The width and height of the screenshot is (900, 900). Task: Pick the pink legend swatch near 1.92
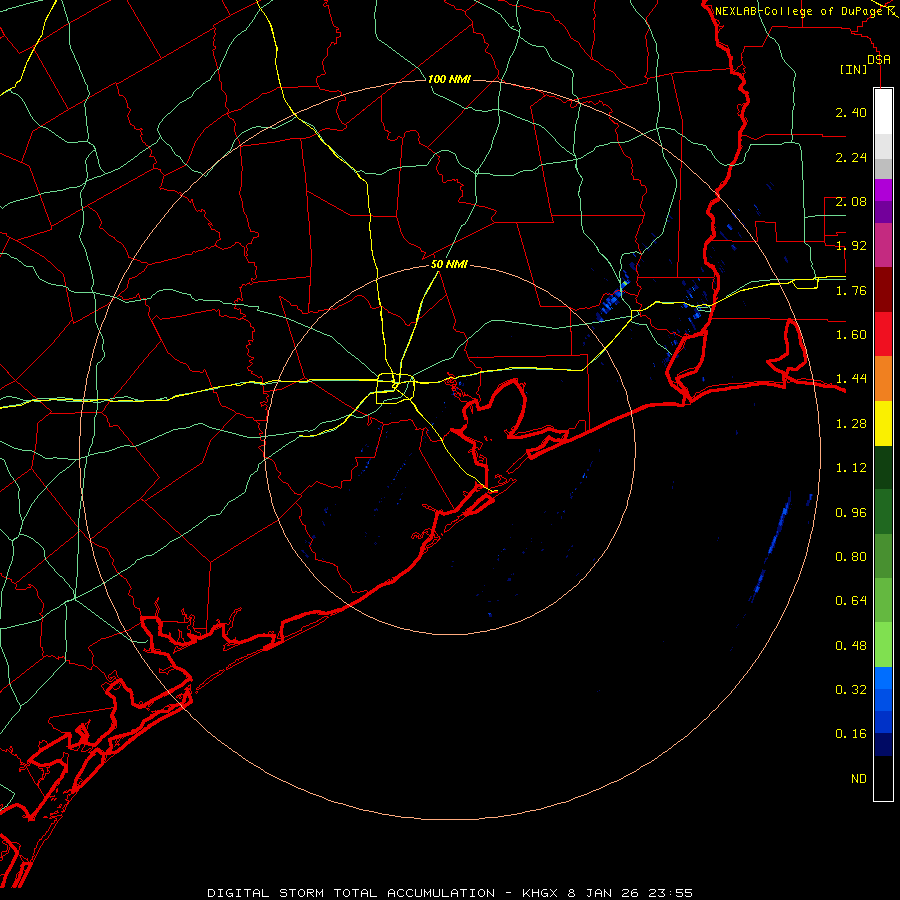883,245
